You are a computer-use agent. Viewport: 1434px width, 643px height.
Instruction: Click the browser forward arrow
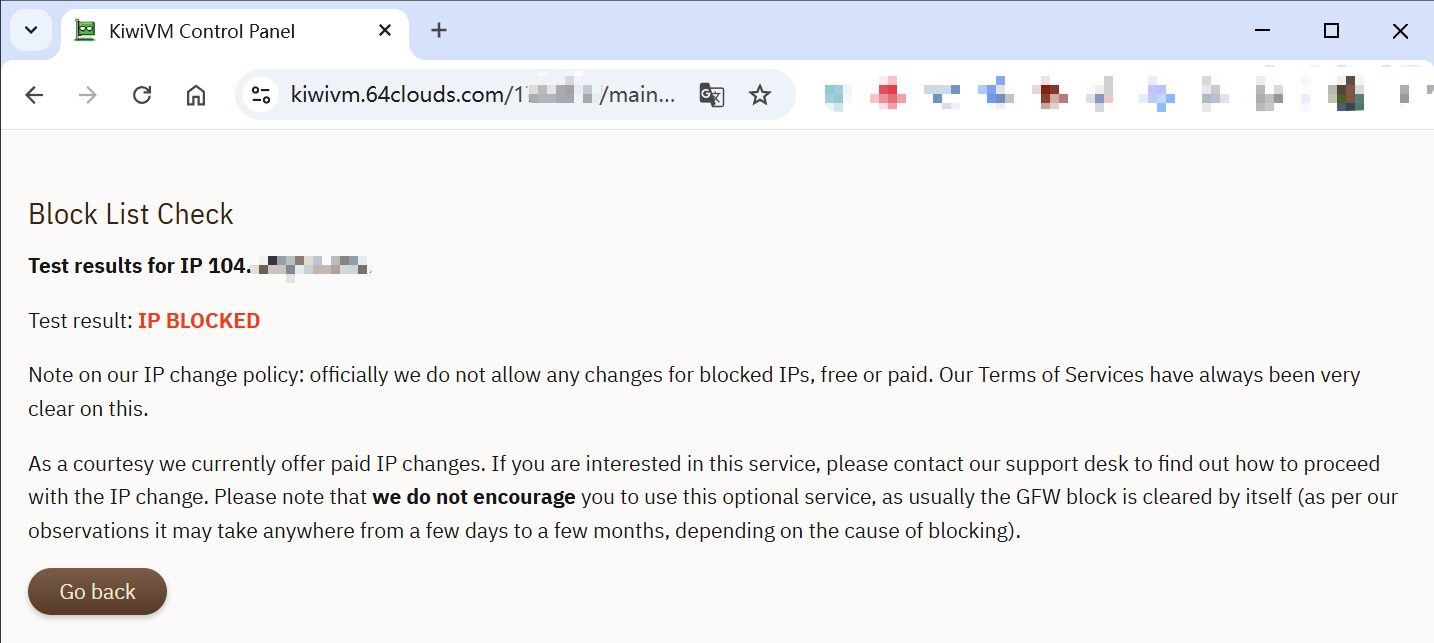(x=88, y=95)
